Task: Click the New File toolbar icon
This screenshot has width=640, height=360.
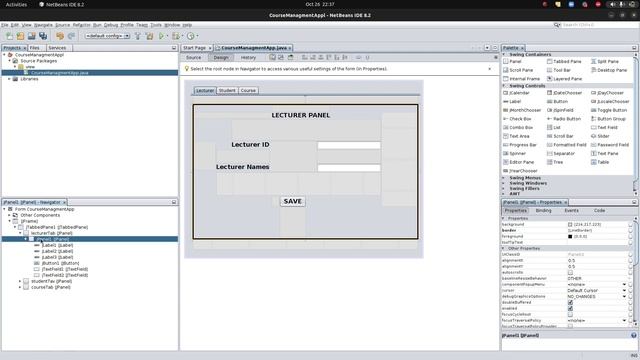Action: [9, 36]
